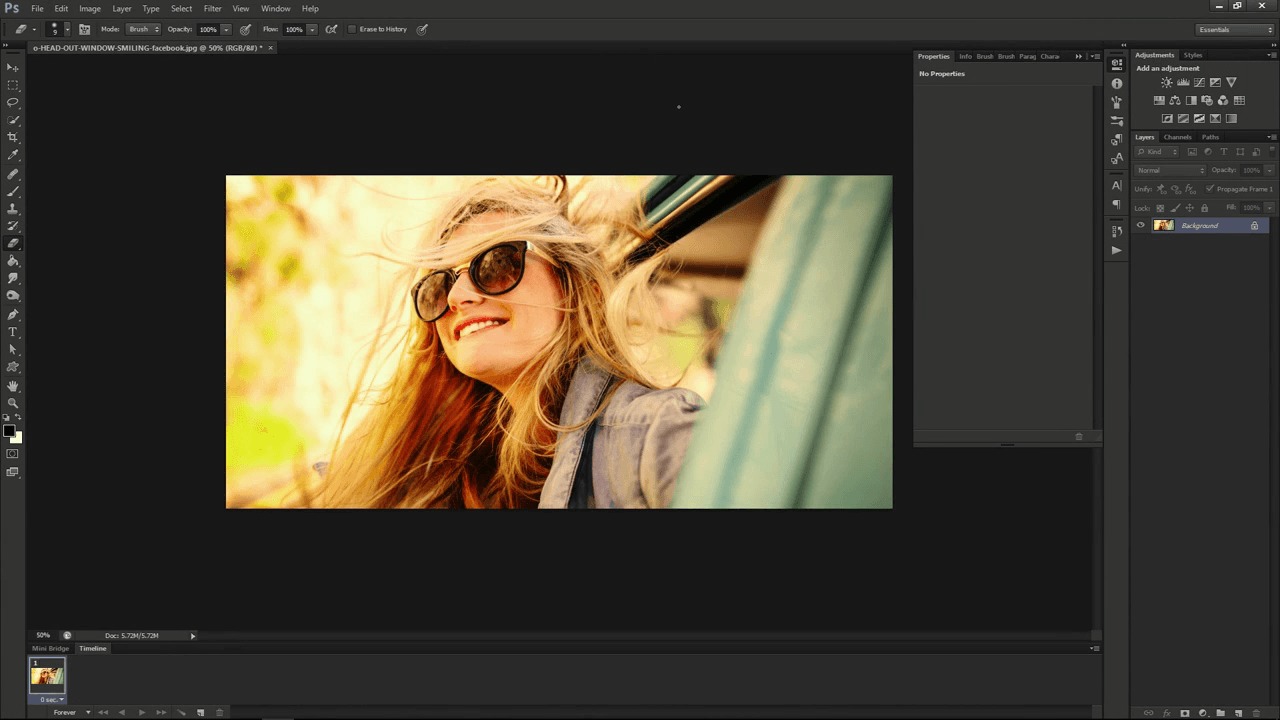Switch to the Mini Bridge tab
Screen dimensions: 1280x720
(x=51, y=649)
